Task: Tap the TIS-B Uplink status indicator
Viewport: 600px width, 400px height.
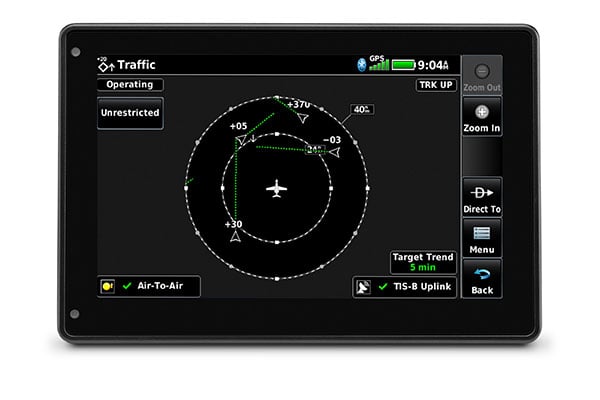Action: (404, 287)
